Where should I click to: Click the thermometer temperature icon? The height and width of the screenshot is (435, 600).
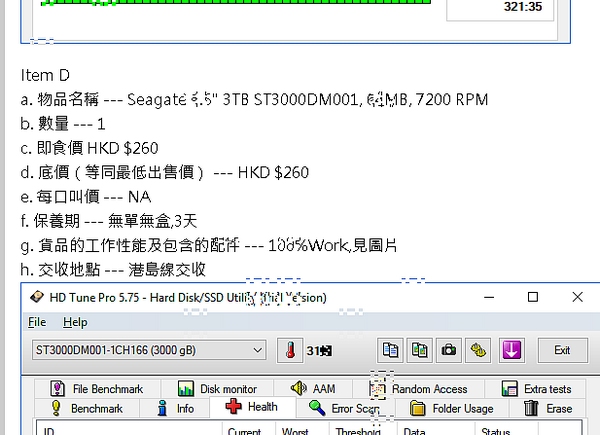(x=290, y=350)
